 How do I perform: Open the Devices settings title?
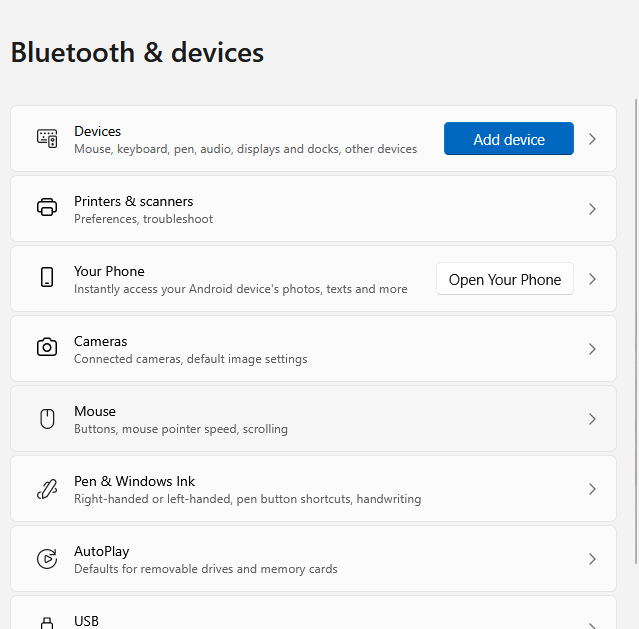click(97, 131)
